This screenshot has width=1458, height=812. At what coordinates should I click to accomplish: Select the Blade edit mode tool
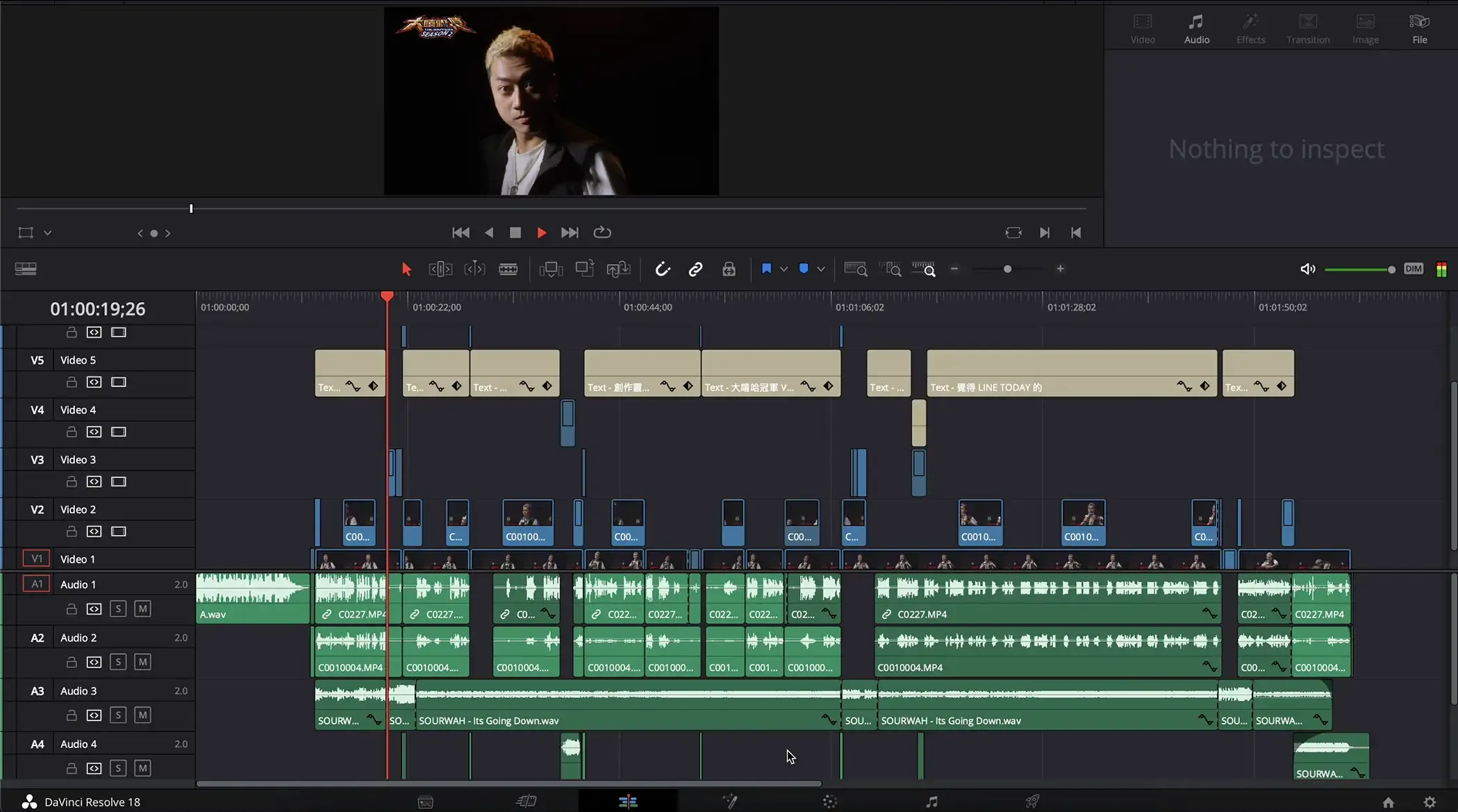coord(508,270)
